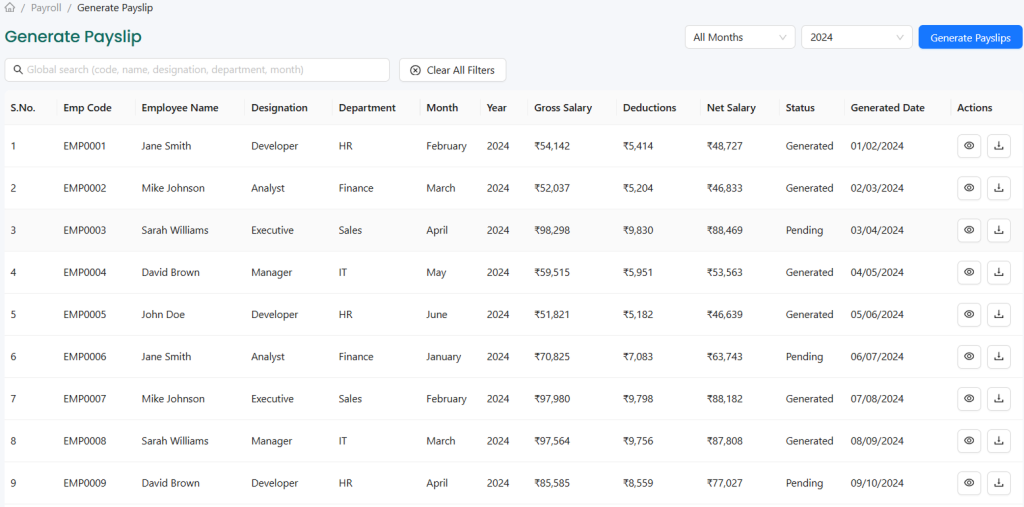The width and height of the screenshot is (1024, 507).
Task: Download payslip for EMP0003 Sarah Williams
Action: 998,230
